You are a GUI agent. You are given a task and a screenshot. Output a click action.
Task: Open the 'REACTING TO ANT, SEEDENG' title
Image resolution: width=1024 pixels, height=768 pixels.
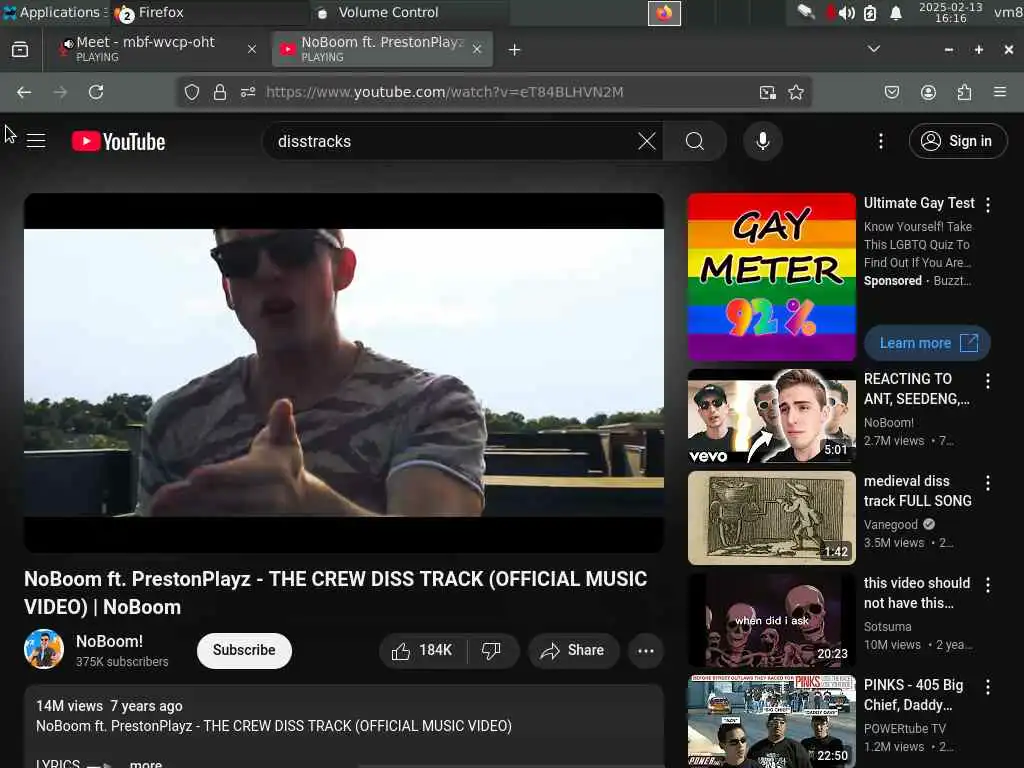pyautogui.click(x=916, y=389)
